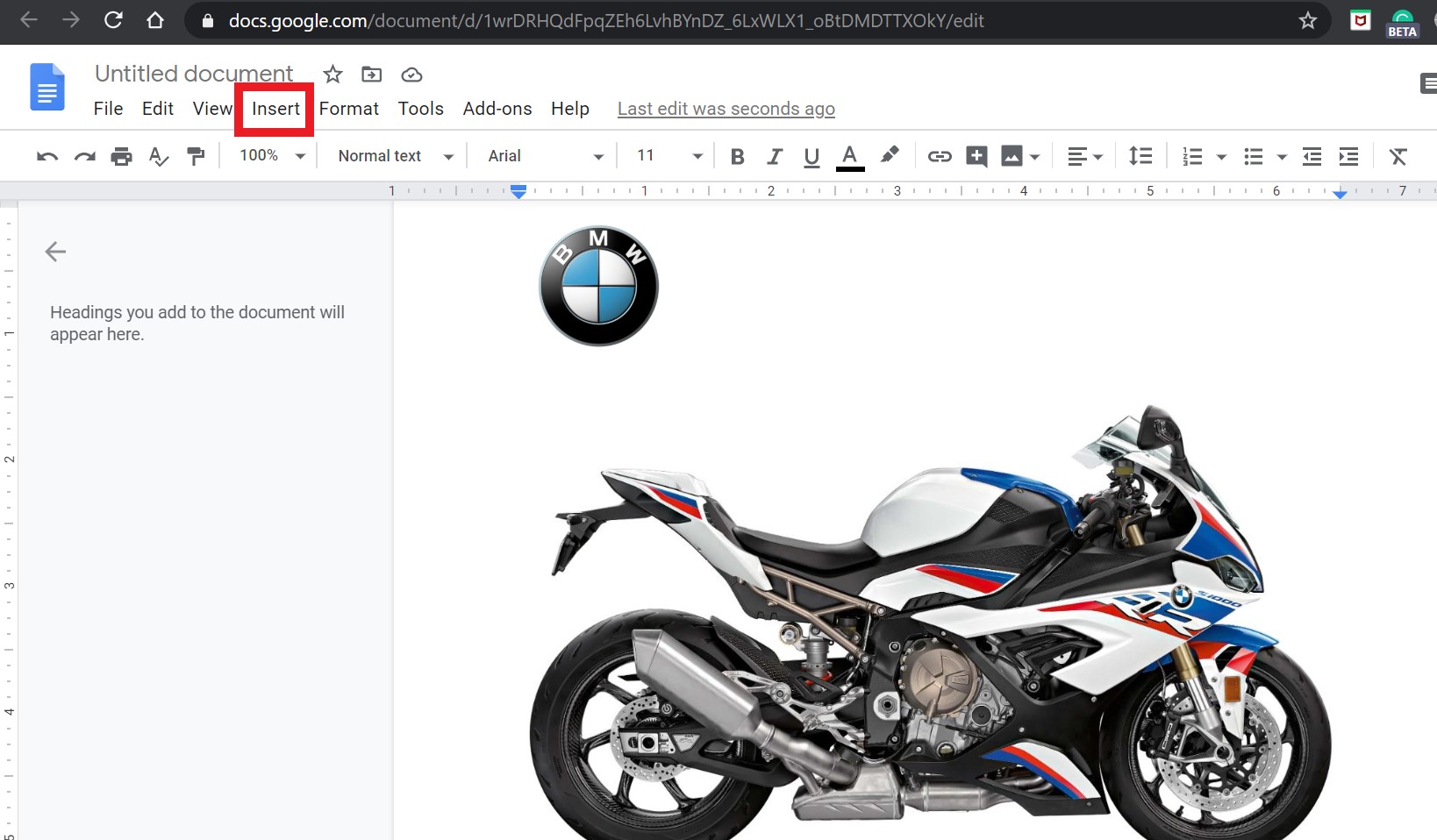Open the text alignment dropdown

[x=1084, y=156]
